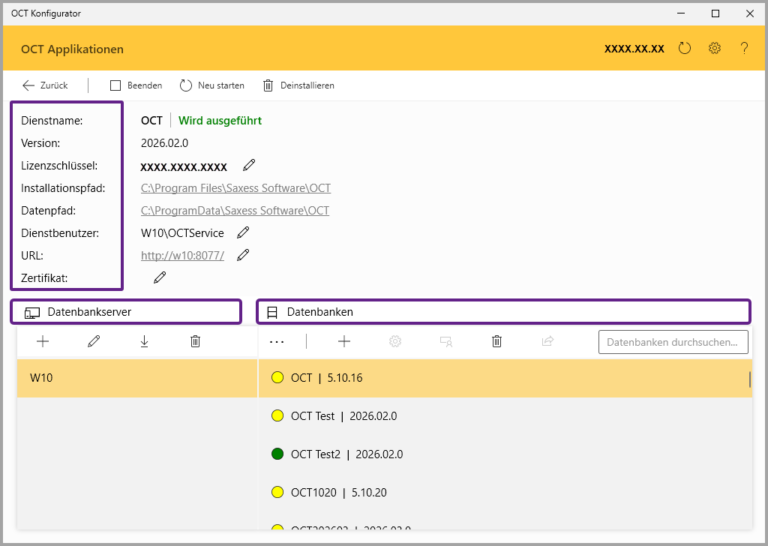768x546 pixels.
Task: Add a new database with the plus icon
Action: pos(344,342)
